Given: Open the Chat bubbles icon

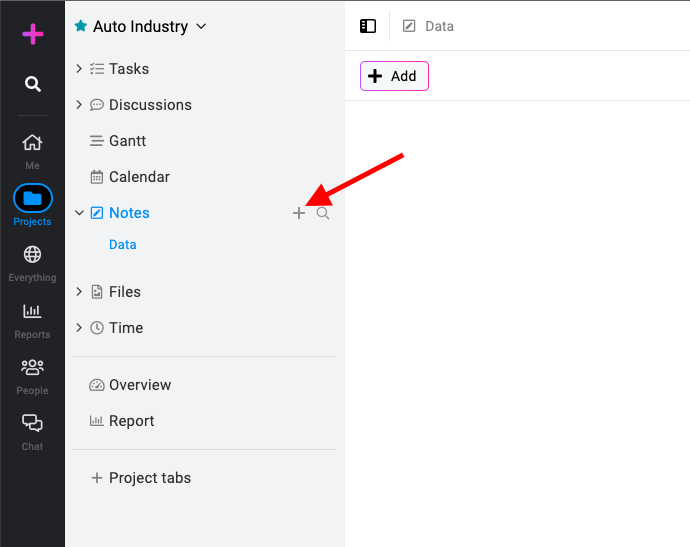Looking at the screenshot, I should [32, 423].
